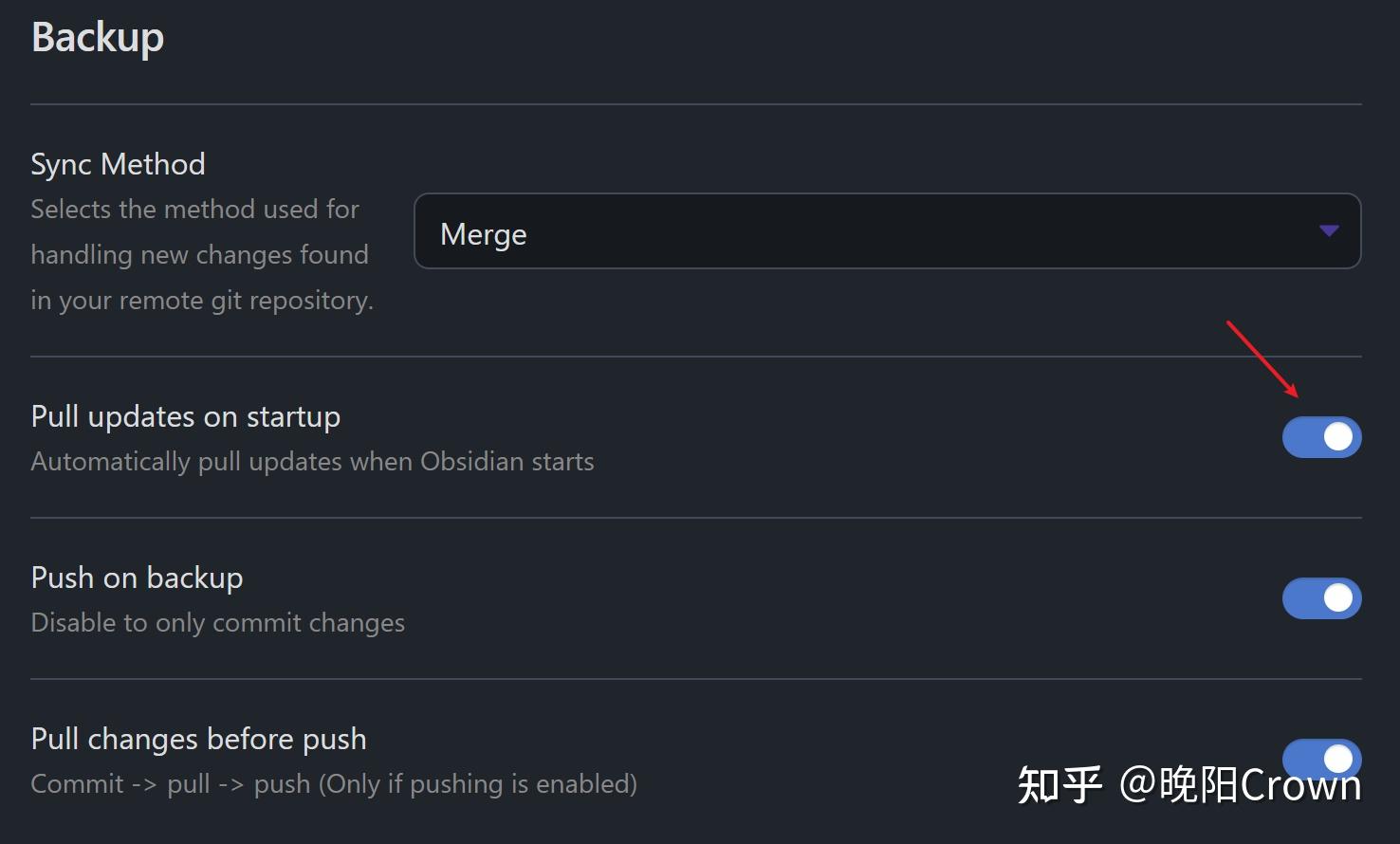The width and height of the screenshot is (1400, 844).
Task: Click the Commit pull push description text
Action: 334,783
